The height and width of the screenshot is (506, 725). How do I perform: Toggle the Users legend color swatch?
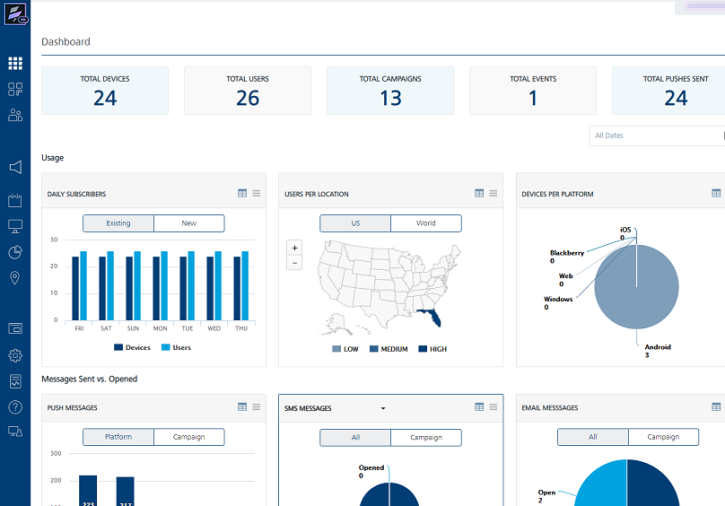[166, 347]
